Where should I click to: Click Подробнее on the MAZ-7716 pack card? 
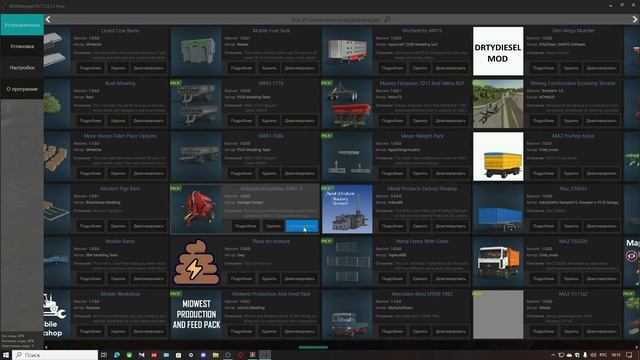[241, 120]
